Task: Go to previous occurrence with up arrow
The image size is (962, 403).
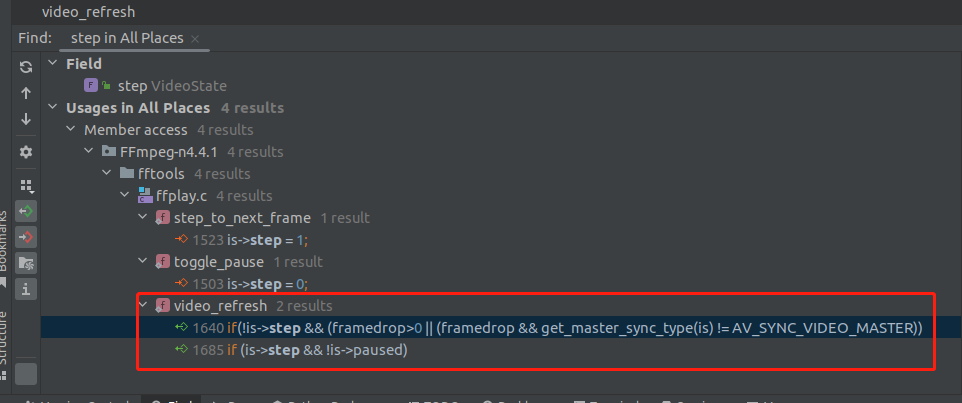Action: [x=26, y=93]
